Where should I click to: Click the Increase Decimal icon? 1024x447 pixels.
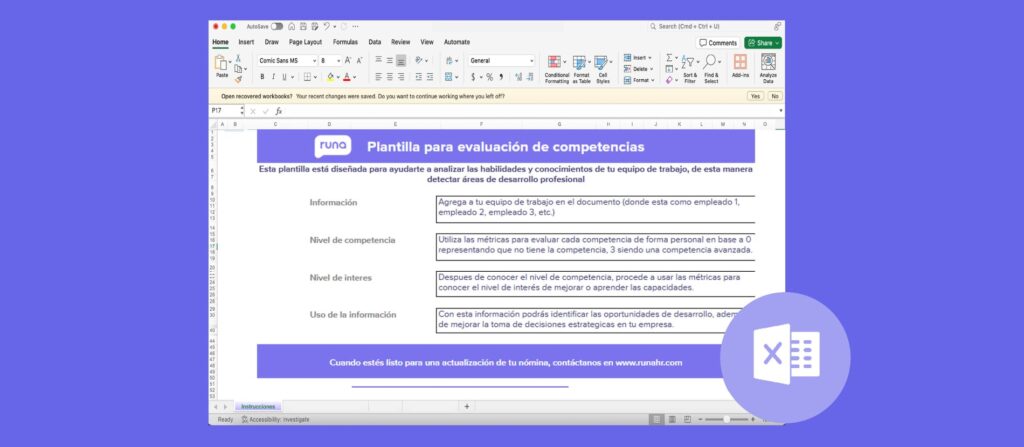tap(519, 77)
